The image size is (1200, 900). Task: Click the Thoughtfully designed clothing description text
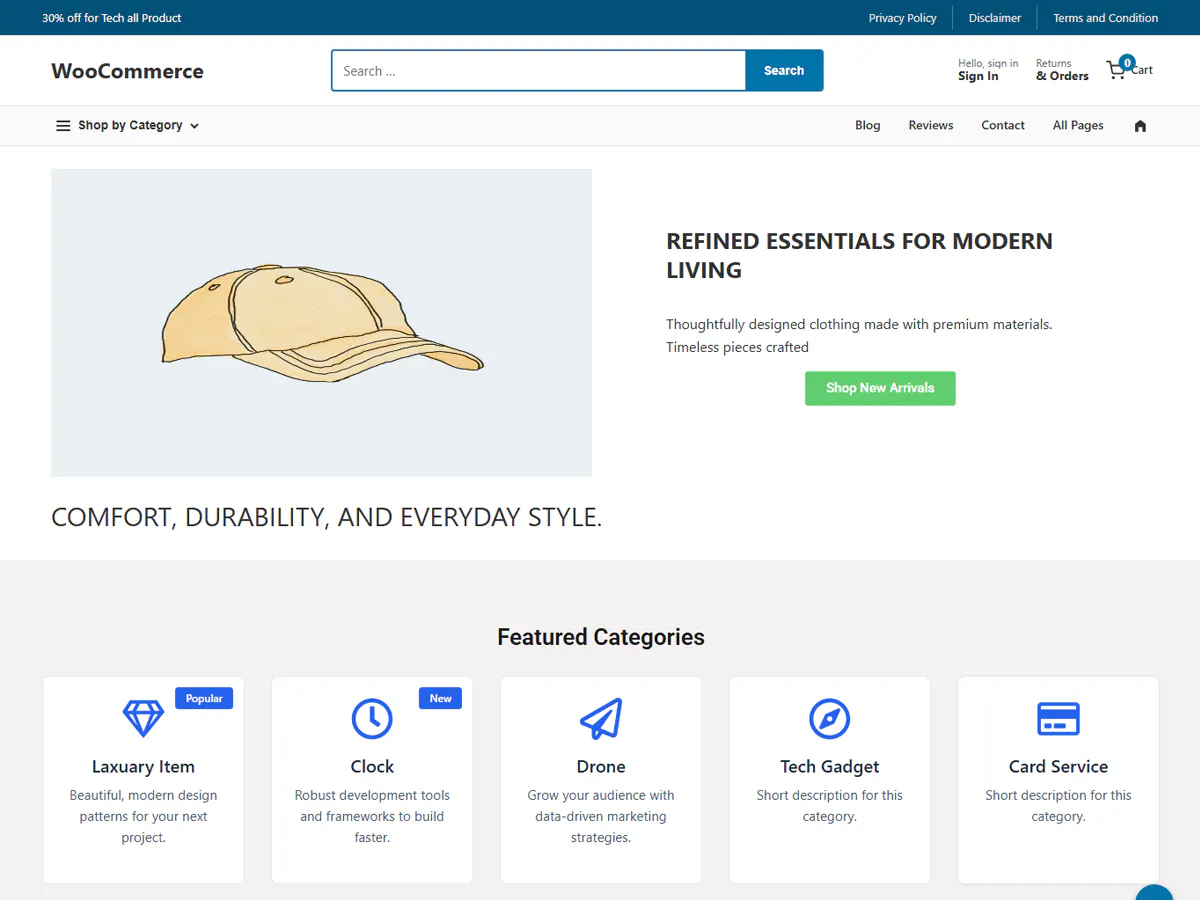click(860, 336)
